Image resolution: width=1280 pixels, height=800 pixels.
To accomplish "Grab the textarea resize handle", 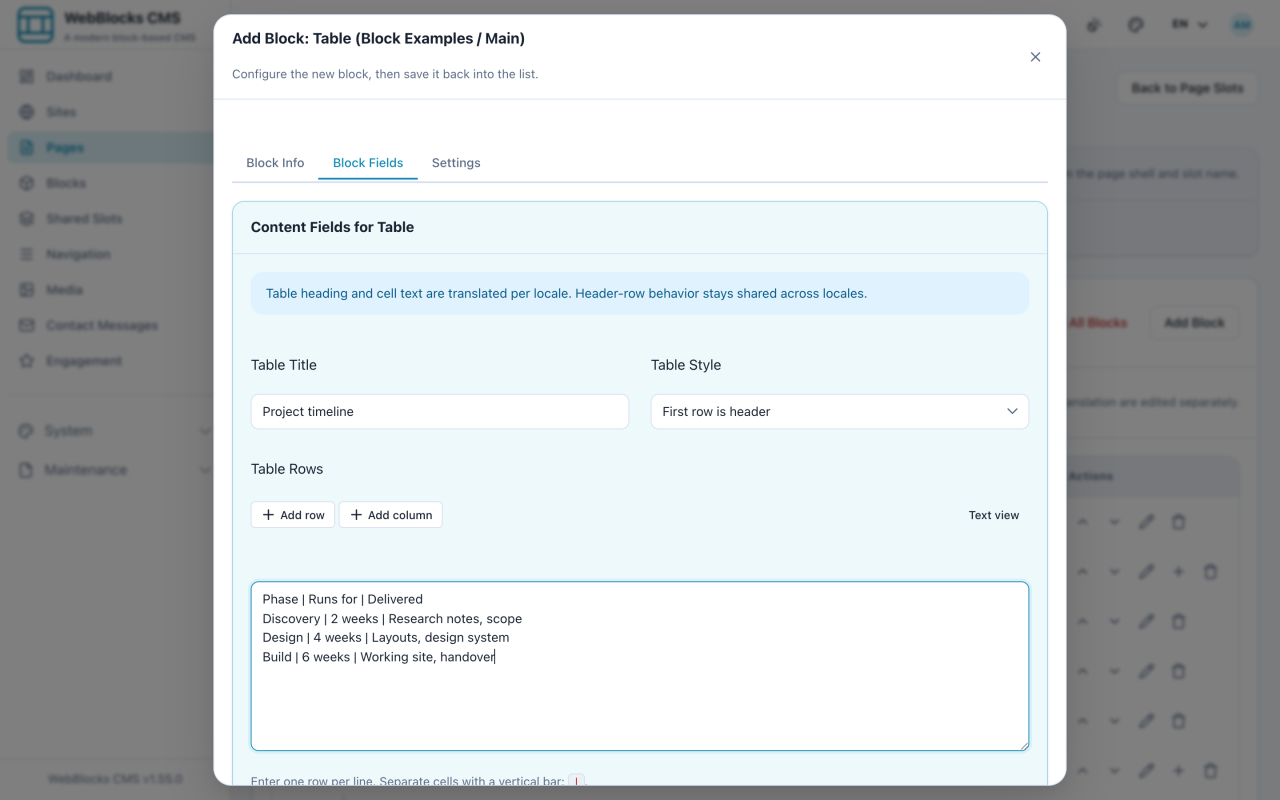I will coord(1022,744).
